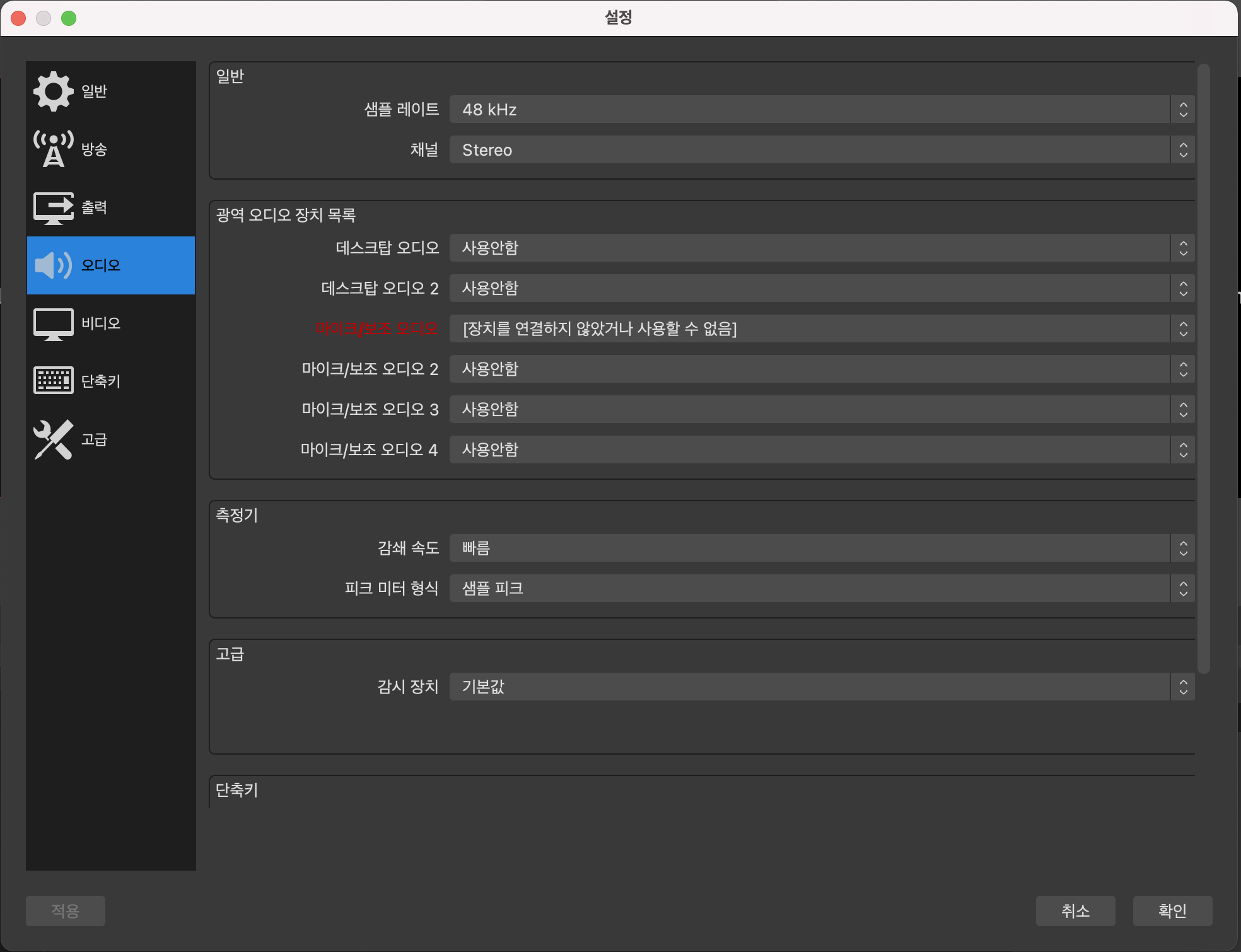Screen dimensions: 1241x952
Task: Open the 마이크/보조 오디오 3 dropdown
Action: [x=822, y=410]
